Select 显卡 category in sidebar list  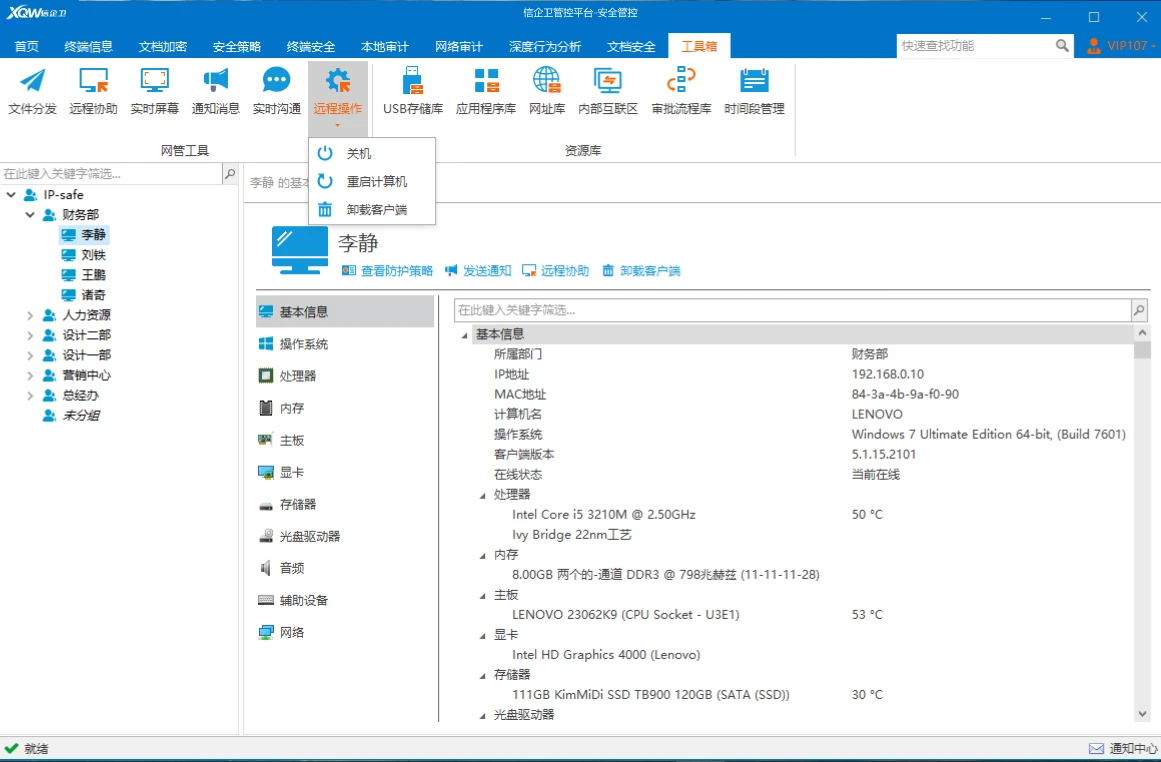coord(345,472)
